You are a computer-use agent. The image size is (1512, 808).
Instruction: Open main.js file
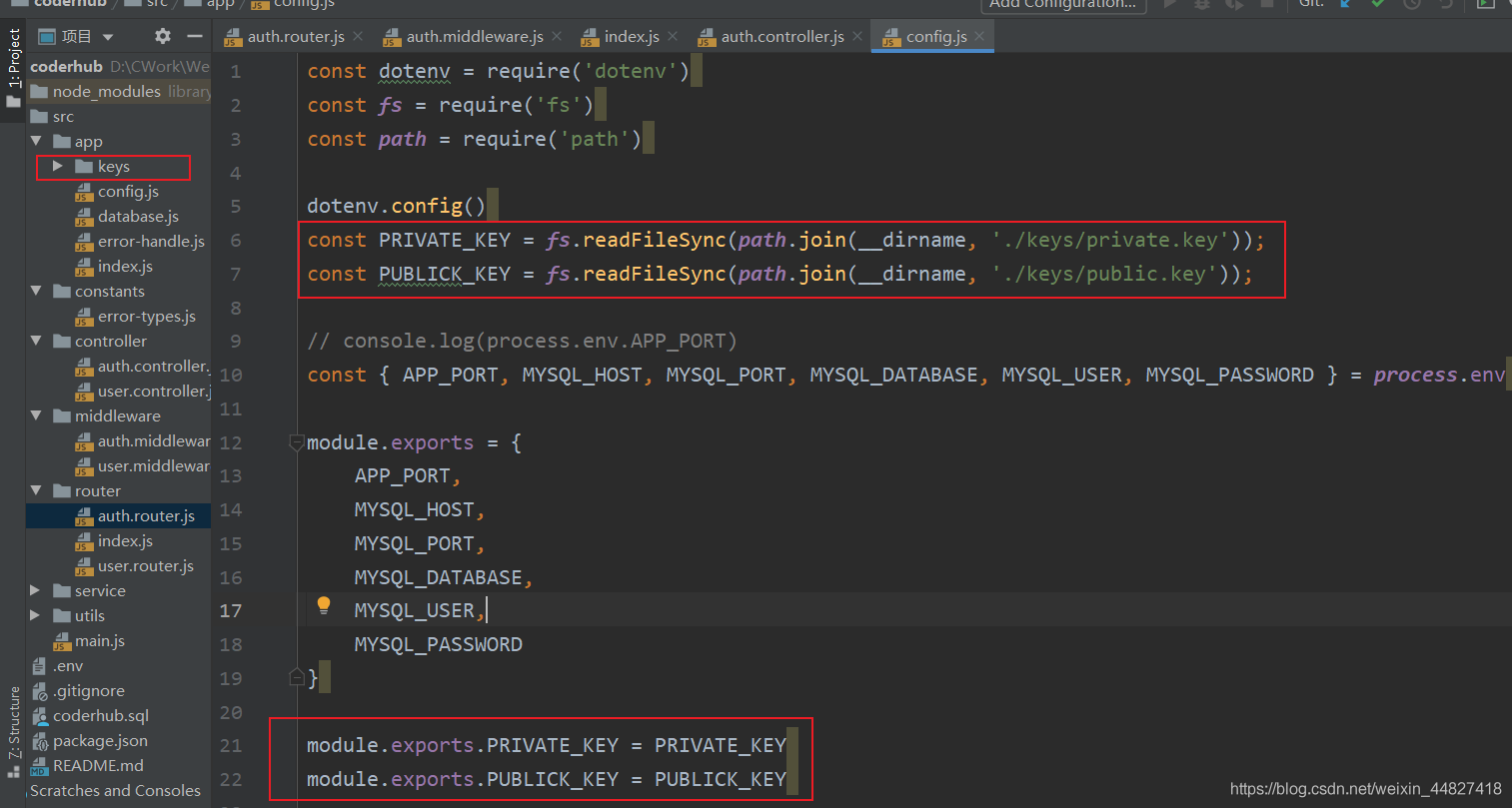pyautogui.click(x=99, y=640)
